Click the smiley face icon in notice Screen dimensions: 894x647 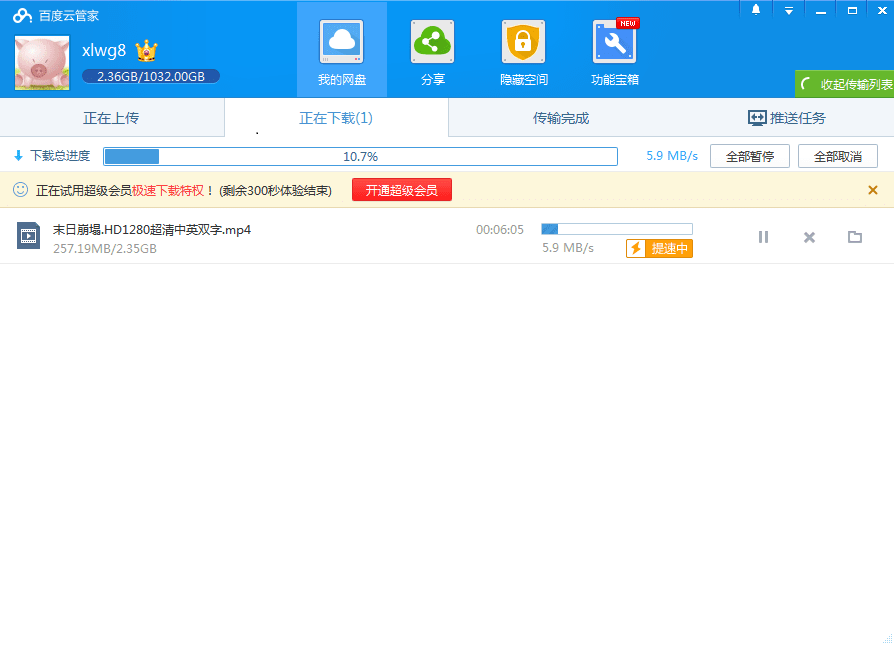click(21, 190)
